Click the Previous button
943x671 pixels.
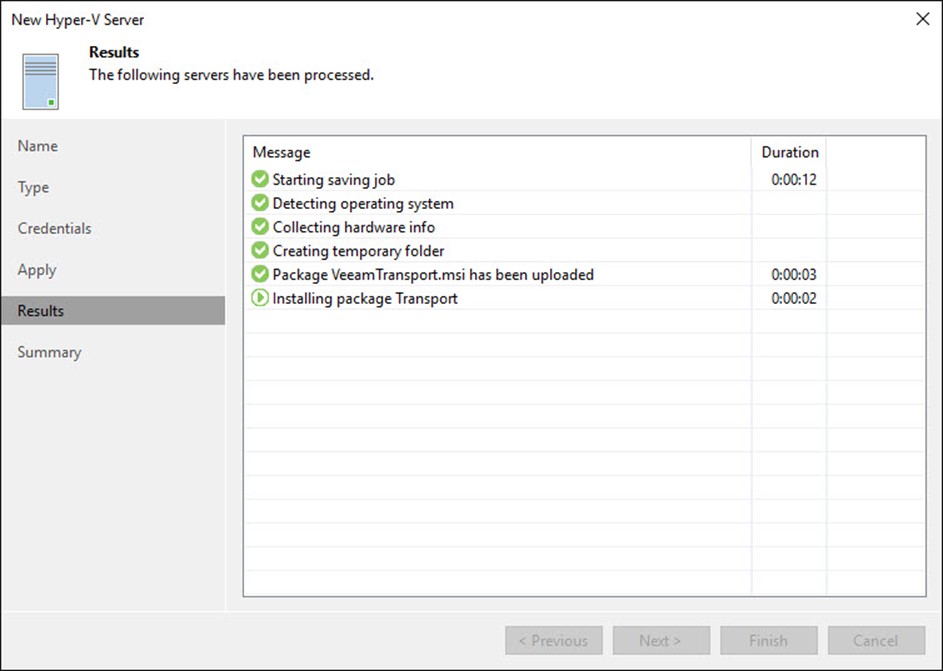[x=554, y=640]
